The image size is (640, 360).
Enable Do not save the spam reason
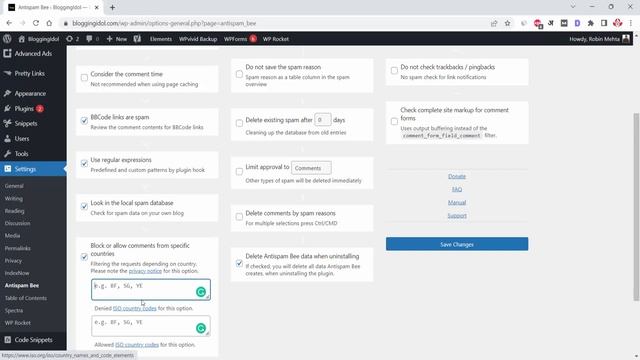tap(239, 74)
